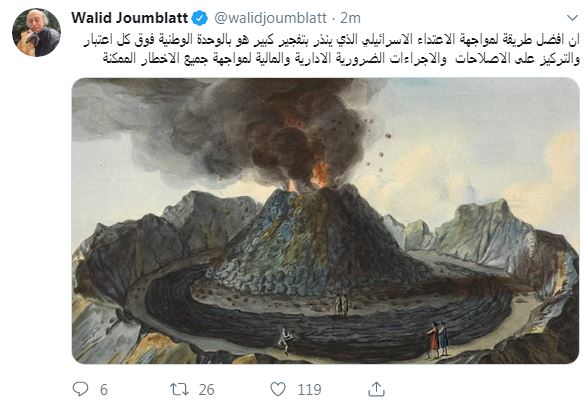Like the tweet with the heart icon
Screen dimensions: 588x408
click(x=278, y=389)
